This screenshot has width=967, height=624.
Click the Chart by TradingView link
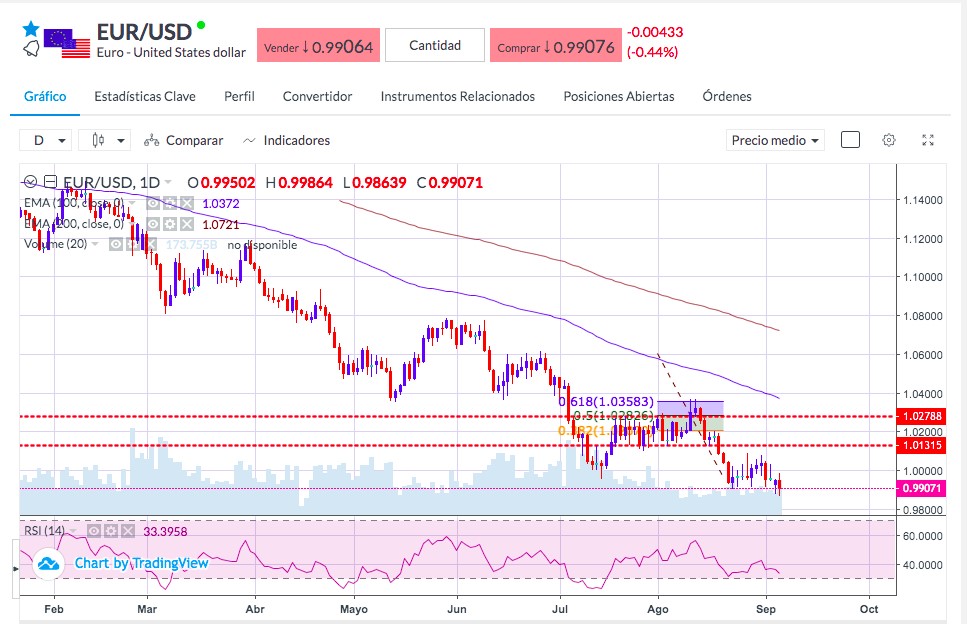[x=142, y=563]
